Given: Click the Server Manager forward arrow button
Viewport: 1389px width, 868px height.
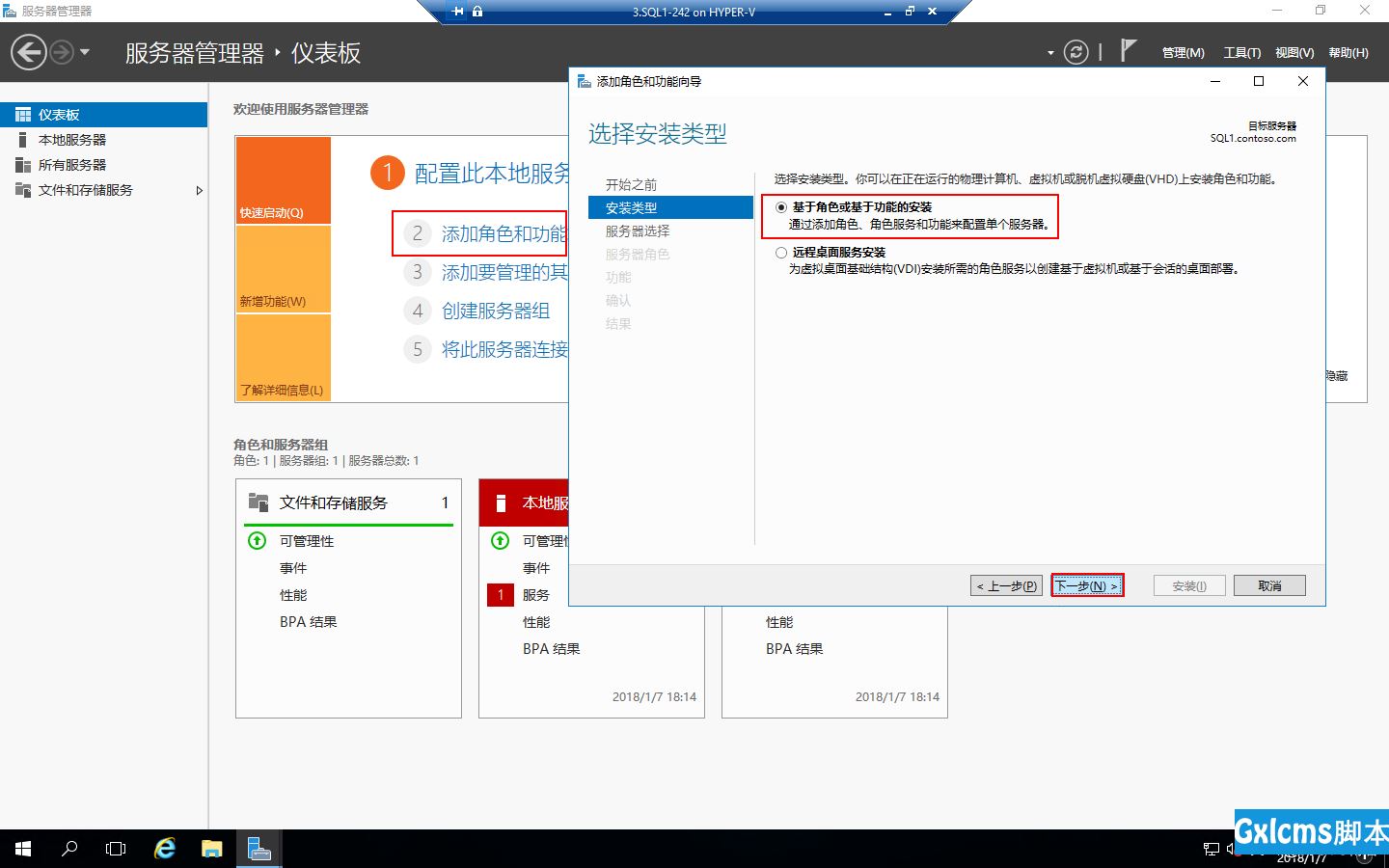Looking at the screenshot, I should click(x=62, y=52).
